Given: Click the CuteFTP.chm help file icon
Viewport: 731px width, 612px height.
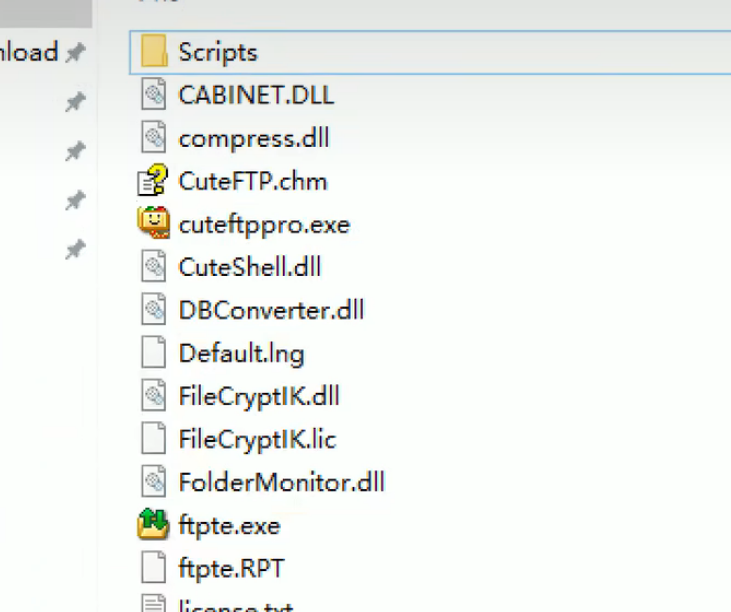Looking at the screenshot, I should [153, 179].
